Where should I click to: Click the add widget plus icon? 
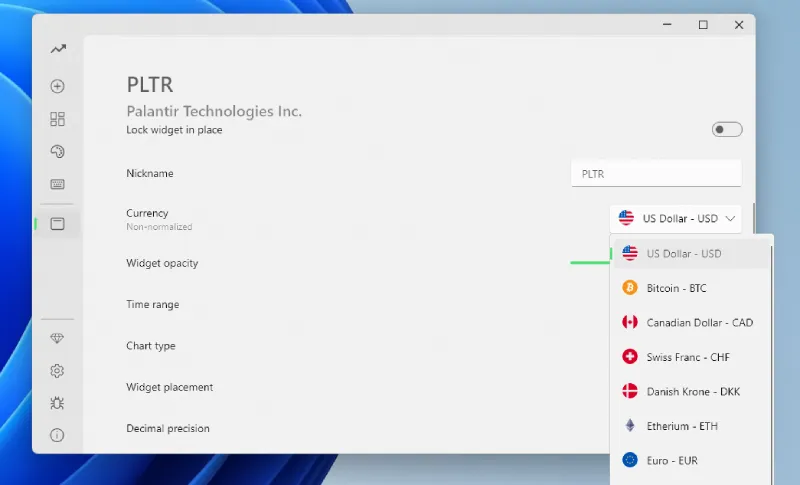58,86
